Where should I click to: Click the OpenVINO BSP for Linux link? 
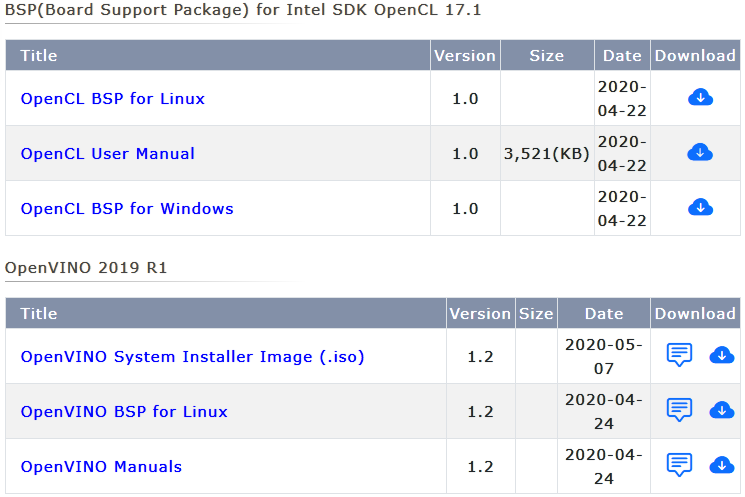(x=124, y=412)
